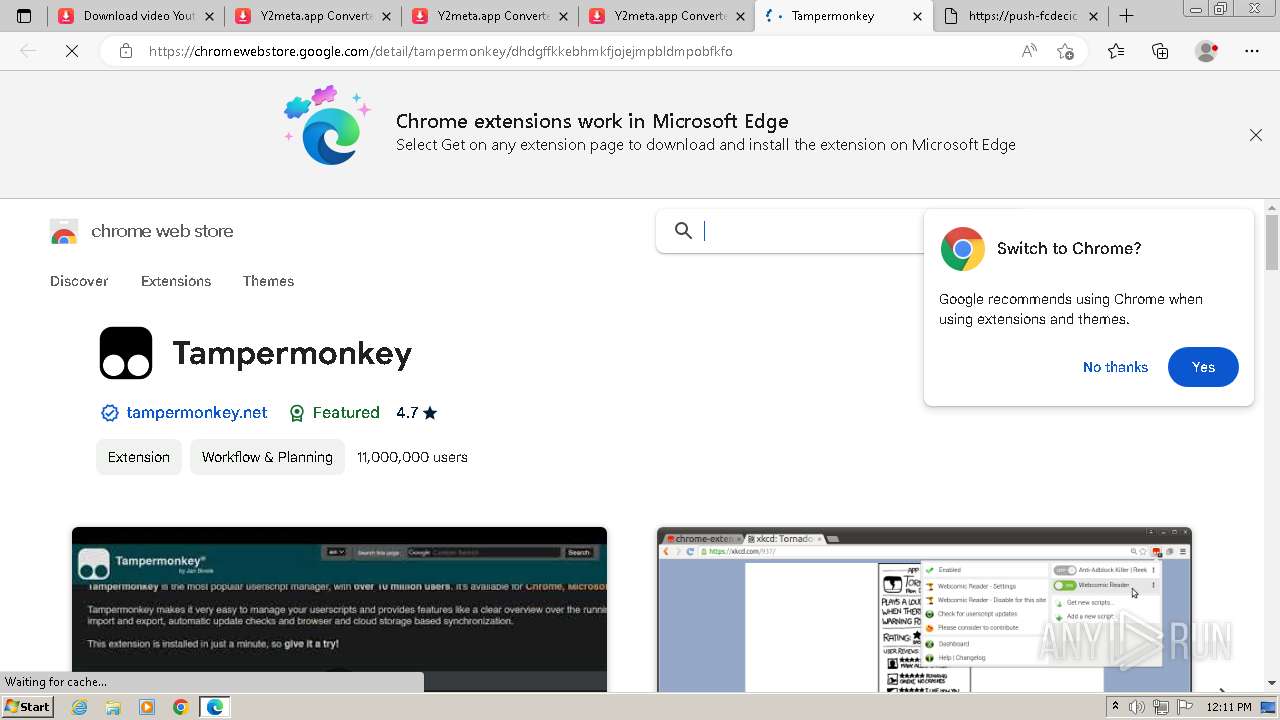Open the Themes section
Viewport: 1280px width, 720px height.
point(268,281)
